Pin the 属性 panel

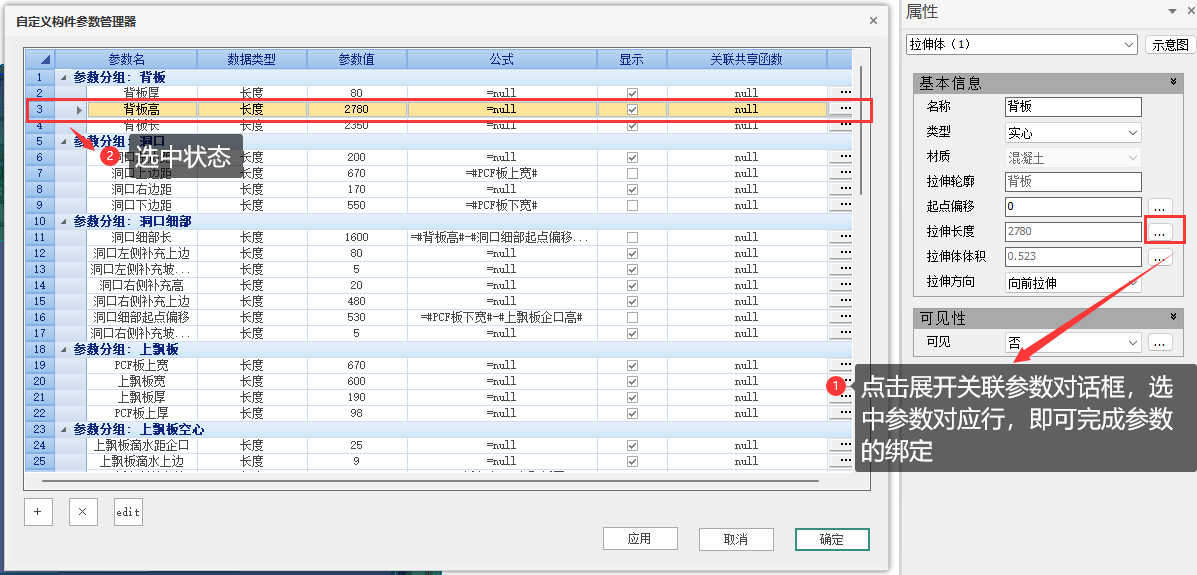point(1172,11)
